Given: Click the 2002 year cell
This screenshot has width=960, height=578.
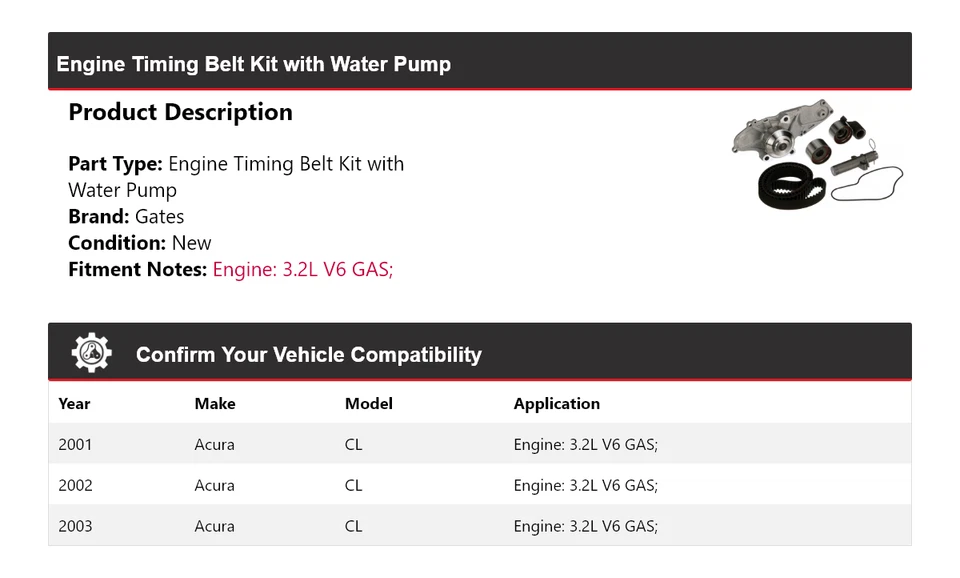Looking at the screenshot, I should pyautogui.click(x=75, y=485).
